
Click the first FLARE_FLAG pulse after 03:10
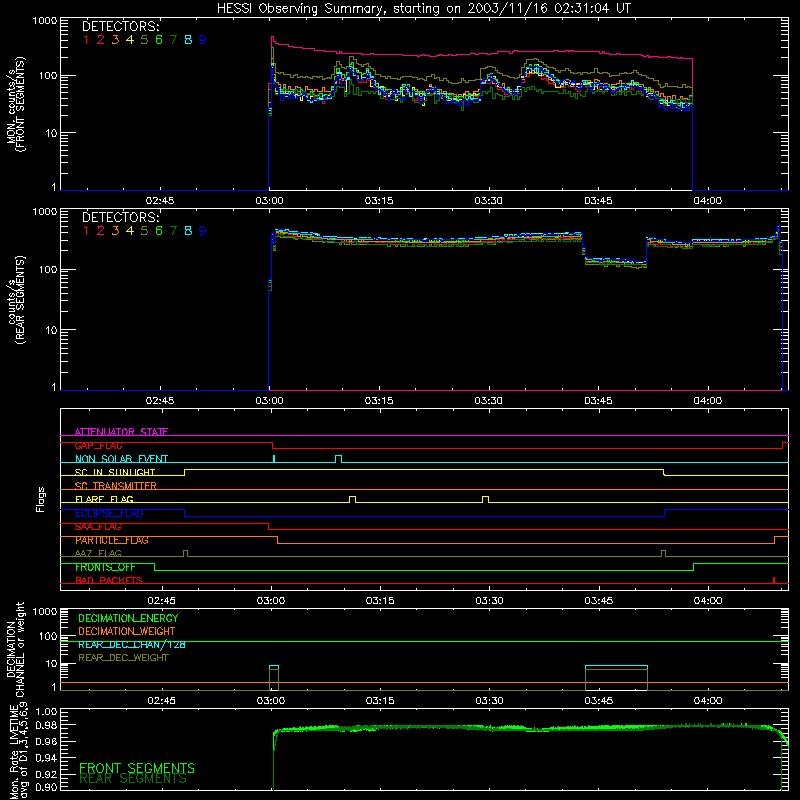(x=352, y=499)
